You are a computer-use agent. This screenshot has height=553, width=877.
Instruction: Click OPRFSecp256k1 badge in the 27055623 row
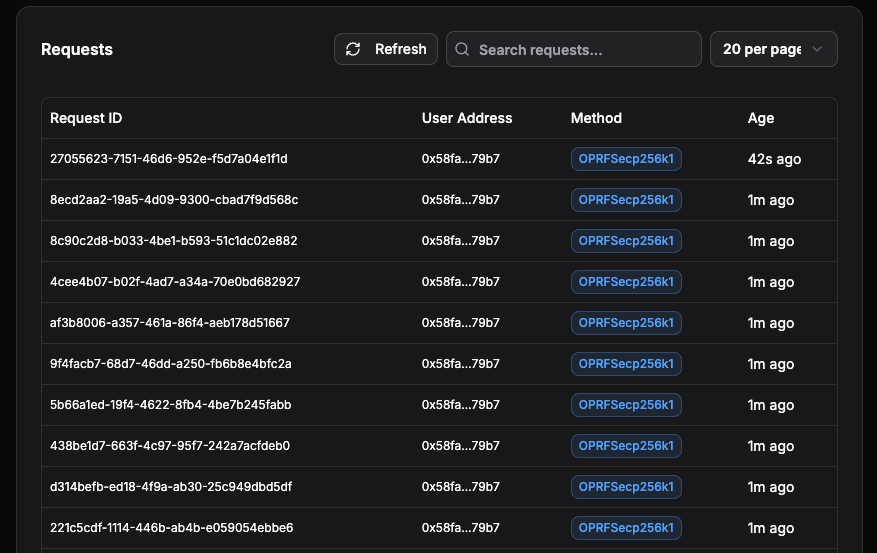point(626,159)
